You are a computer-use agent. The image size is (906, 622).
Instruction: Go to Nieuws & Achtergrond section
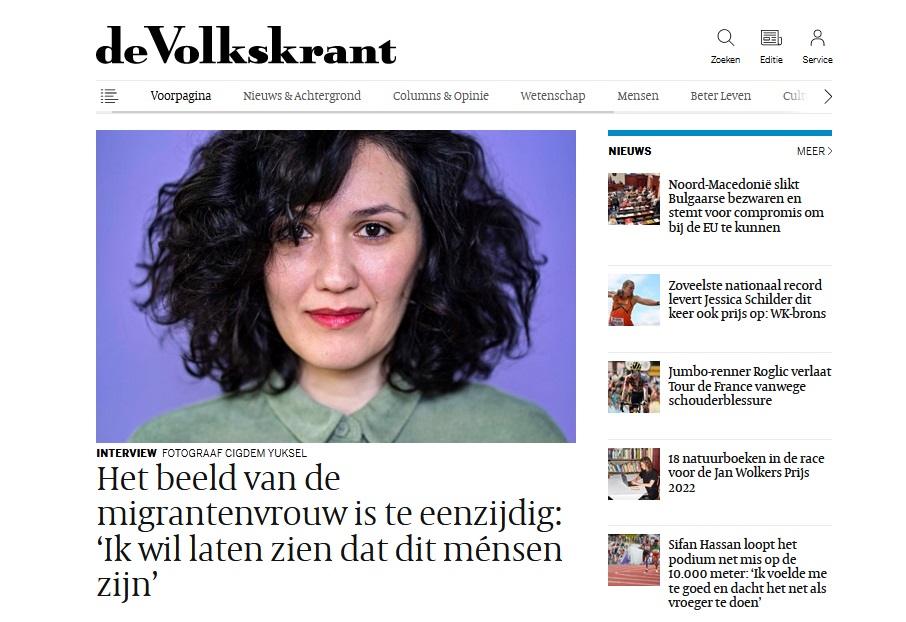pos(302,96)
